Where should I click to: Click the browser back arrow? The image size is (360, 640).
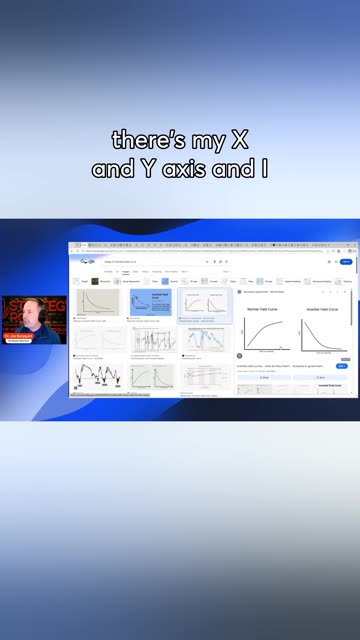[72, 251]
